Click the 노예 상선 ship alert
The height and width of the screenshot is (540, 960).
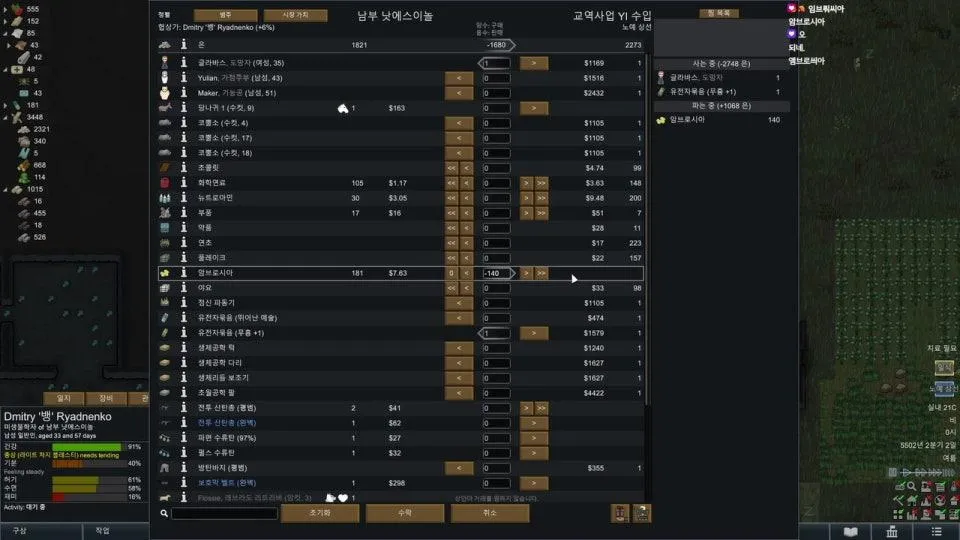pos(943,389)
